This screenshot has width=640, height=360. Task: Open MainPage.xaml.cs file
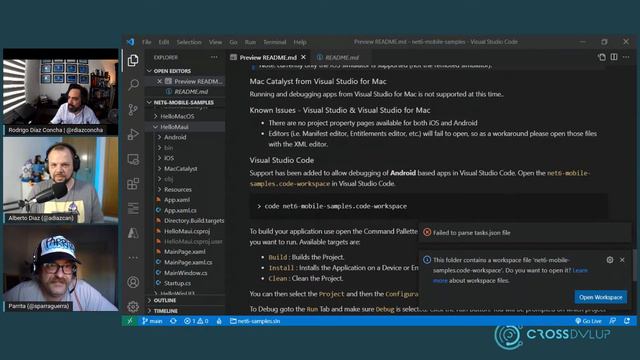click(185, 262)
